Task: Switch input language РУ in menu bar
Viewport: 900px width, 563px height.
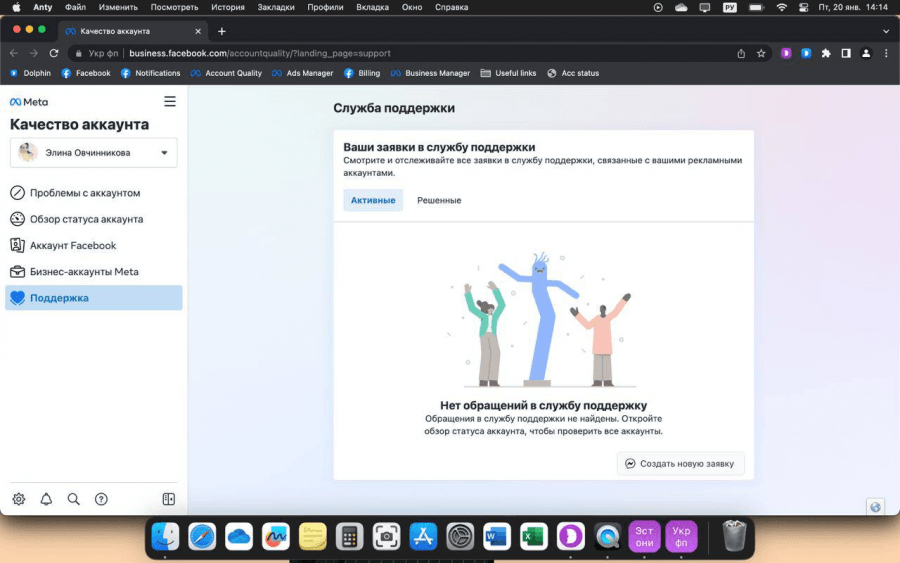Action: (x=730, y=7)
